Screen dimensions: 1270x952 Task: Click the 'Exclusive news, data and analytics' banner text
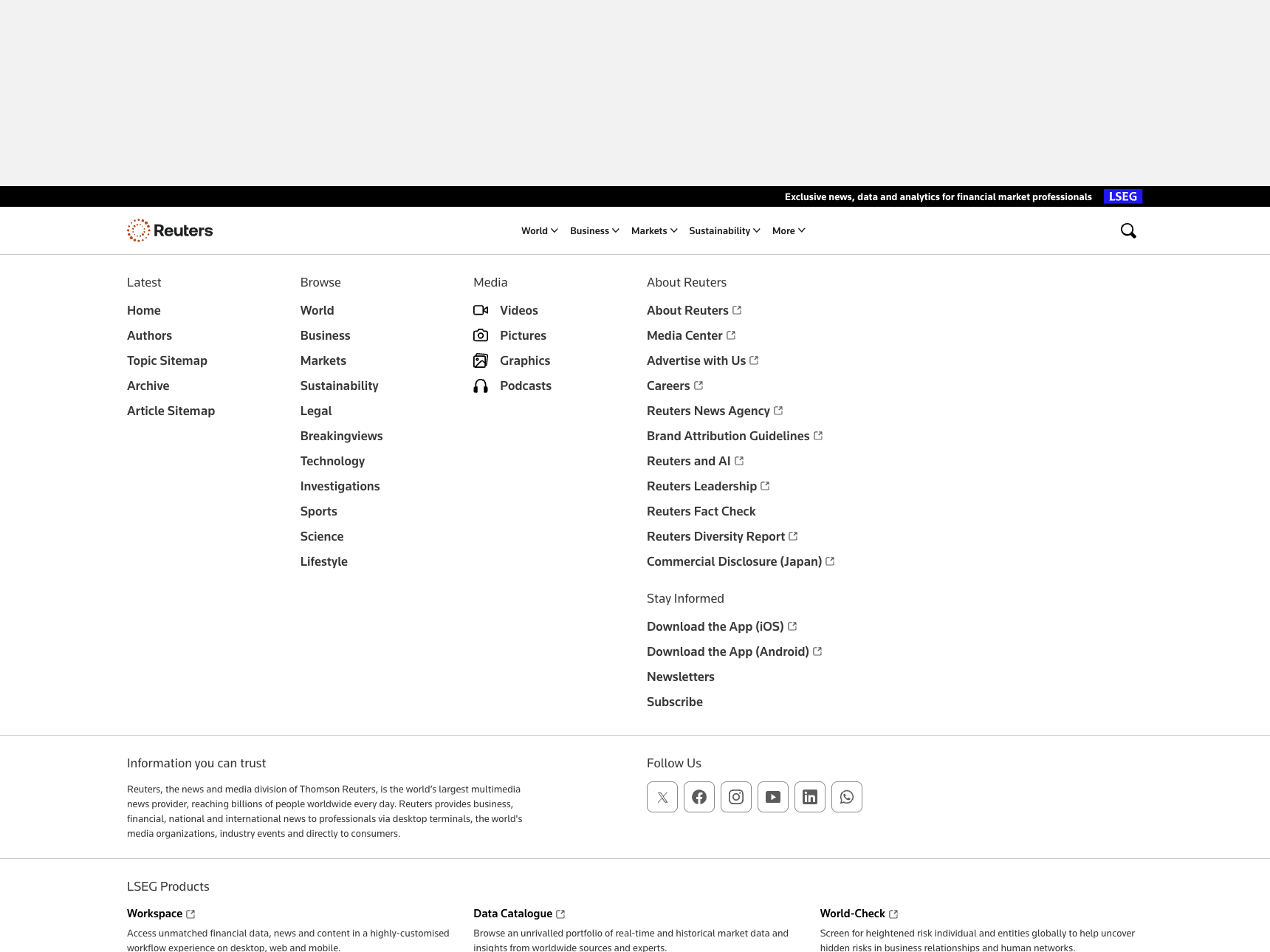coord(938,196)
